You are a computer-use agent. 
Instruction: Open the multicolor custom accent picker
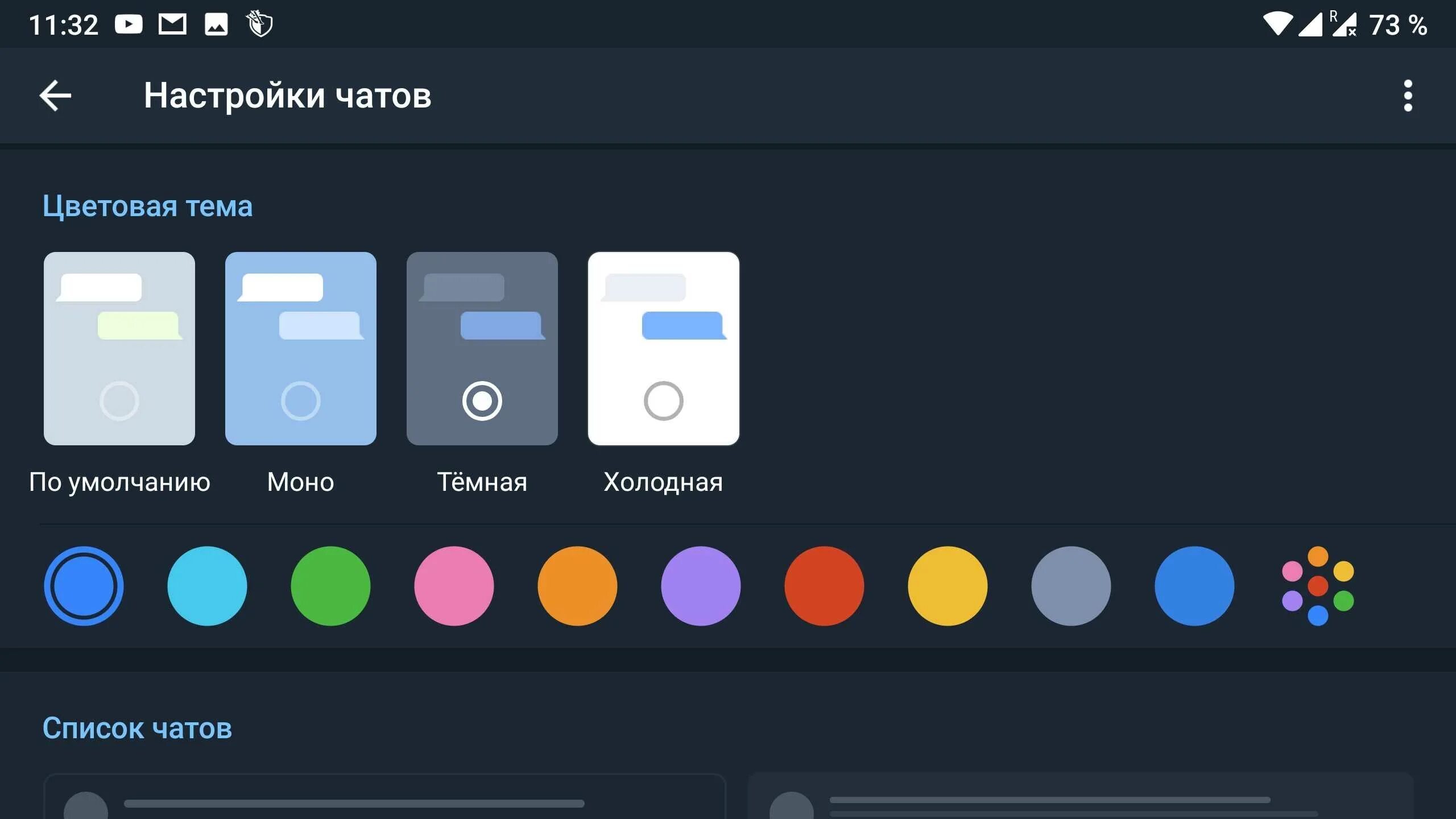(x=1318, y=586)
